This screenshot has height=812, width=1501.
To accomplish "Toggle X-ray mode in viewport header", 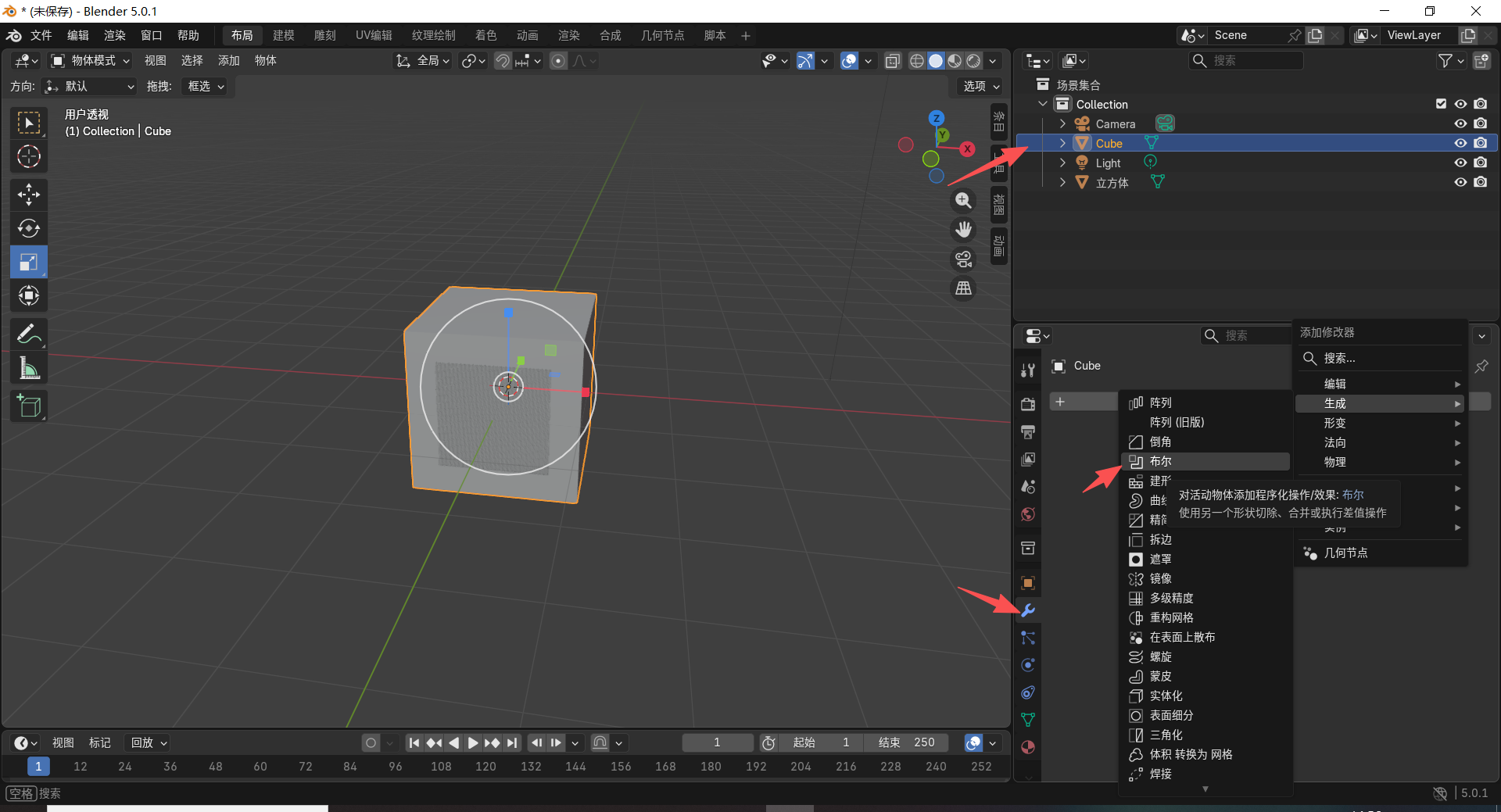I will pos(892,61).
